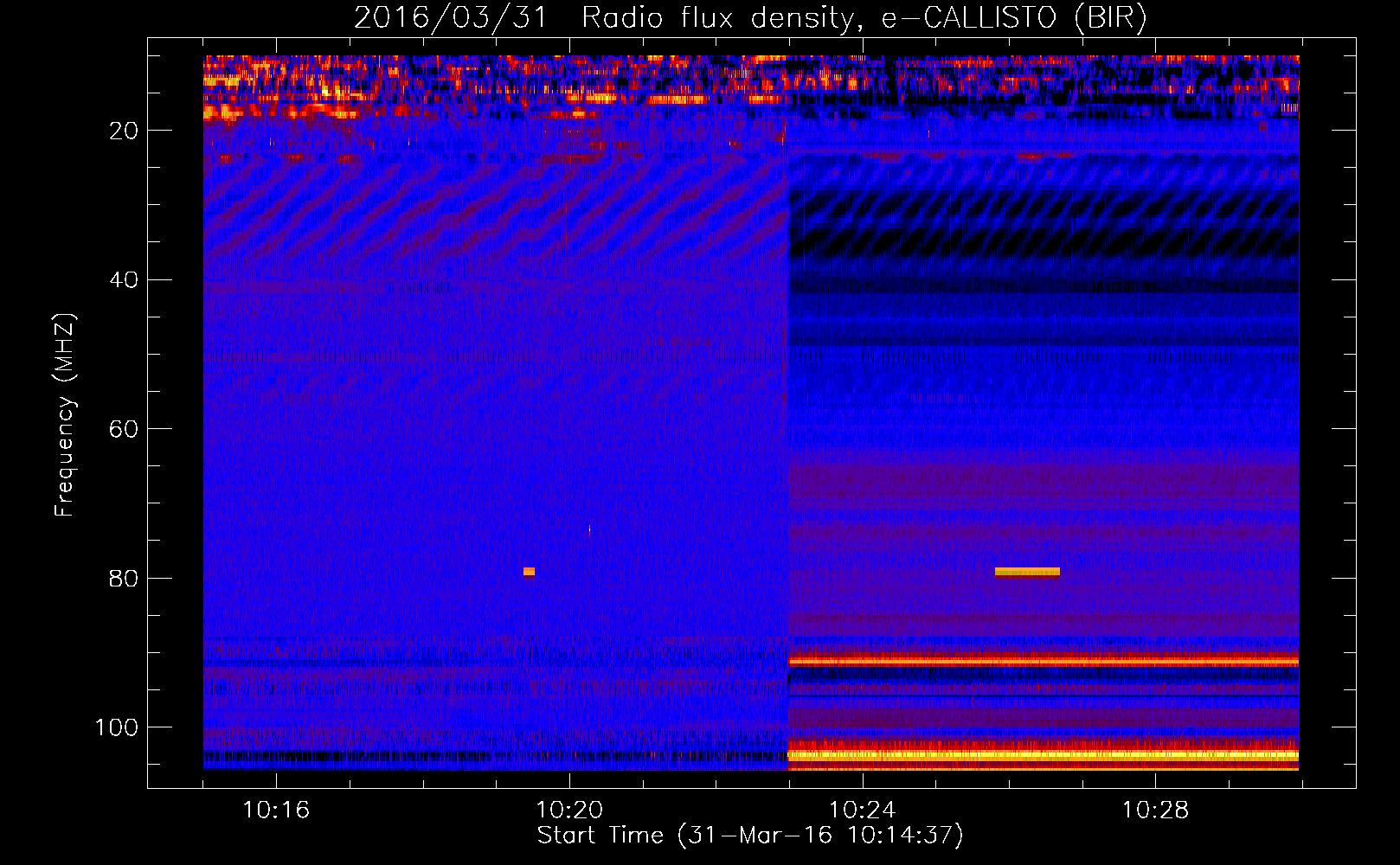
Task: Click the frequency tick label "100"
Action: pos(117,727)
